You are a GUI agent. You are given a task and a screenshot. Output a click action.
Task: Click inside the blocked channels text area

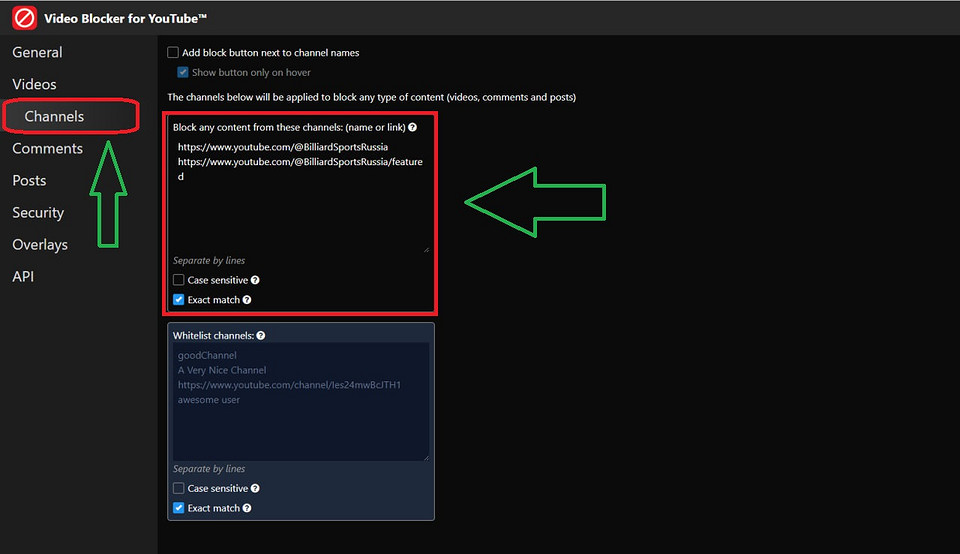click(x=300, y=210)
